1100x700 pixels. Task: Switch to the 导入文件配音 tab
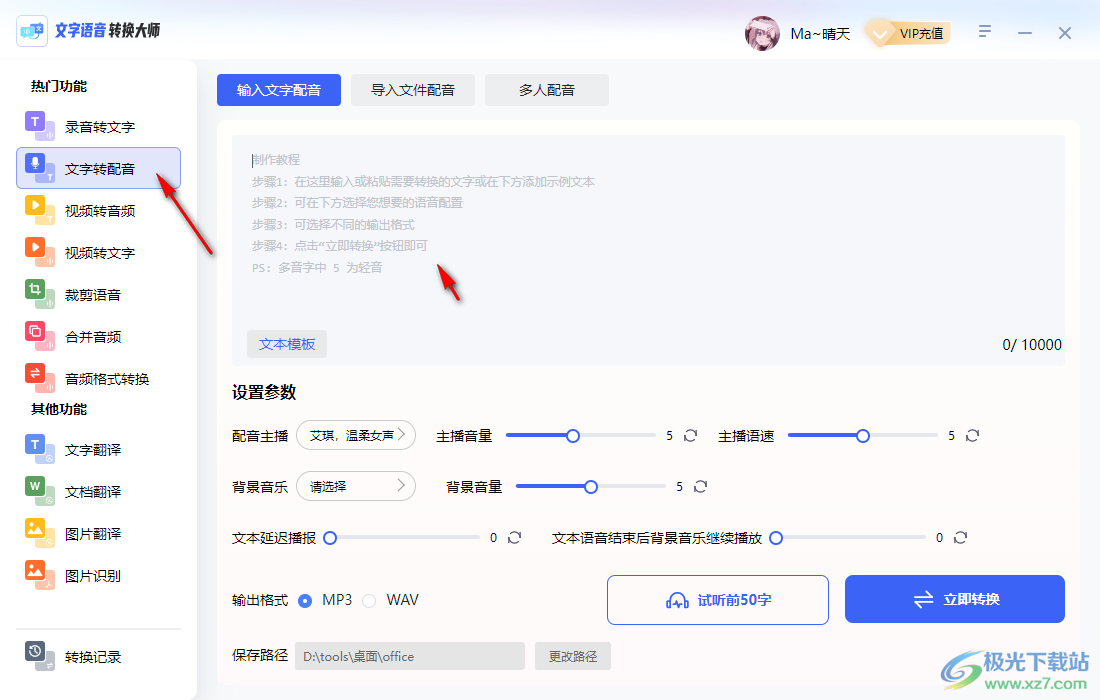tap(413, 89)
